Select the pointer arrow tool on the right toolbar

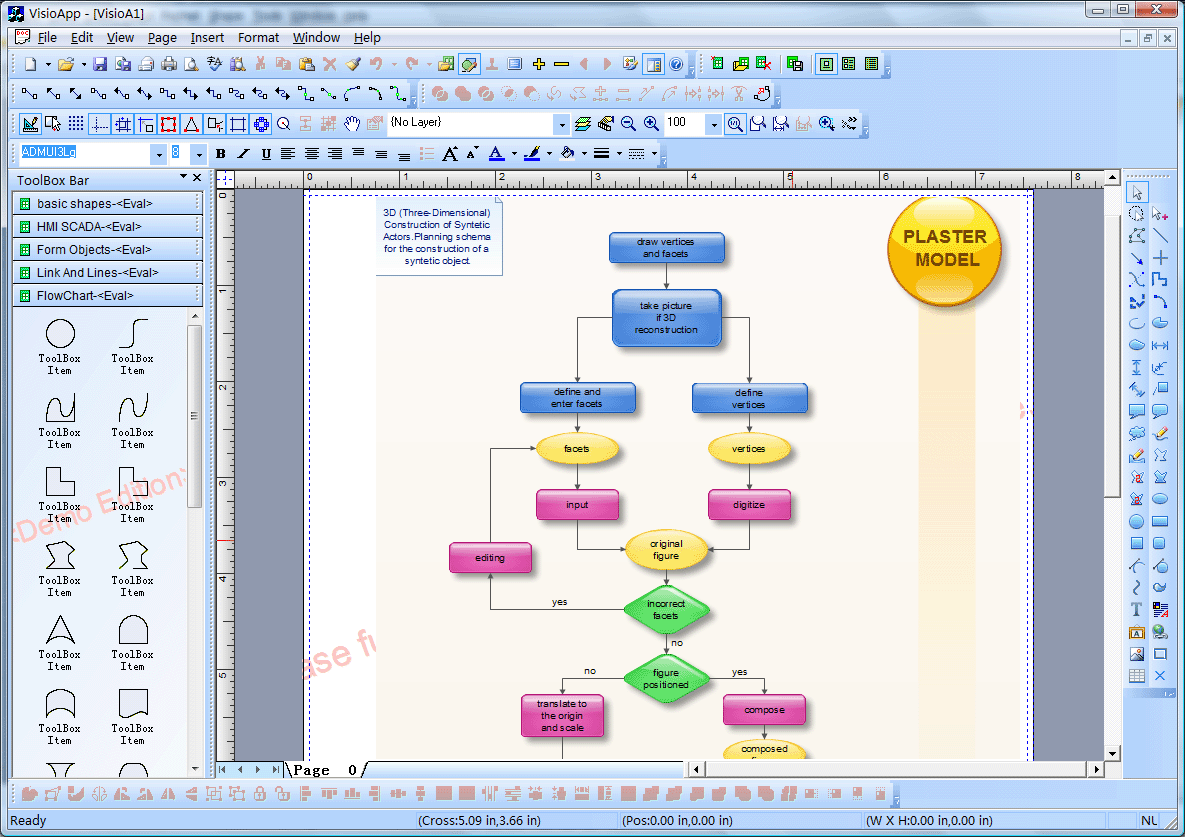pos(1139,192)
